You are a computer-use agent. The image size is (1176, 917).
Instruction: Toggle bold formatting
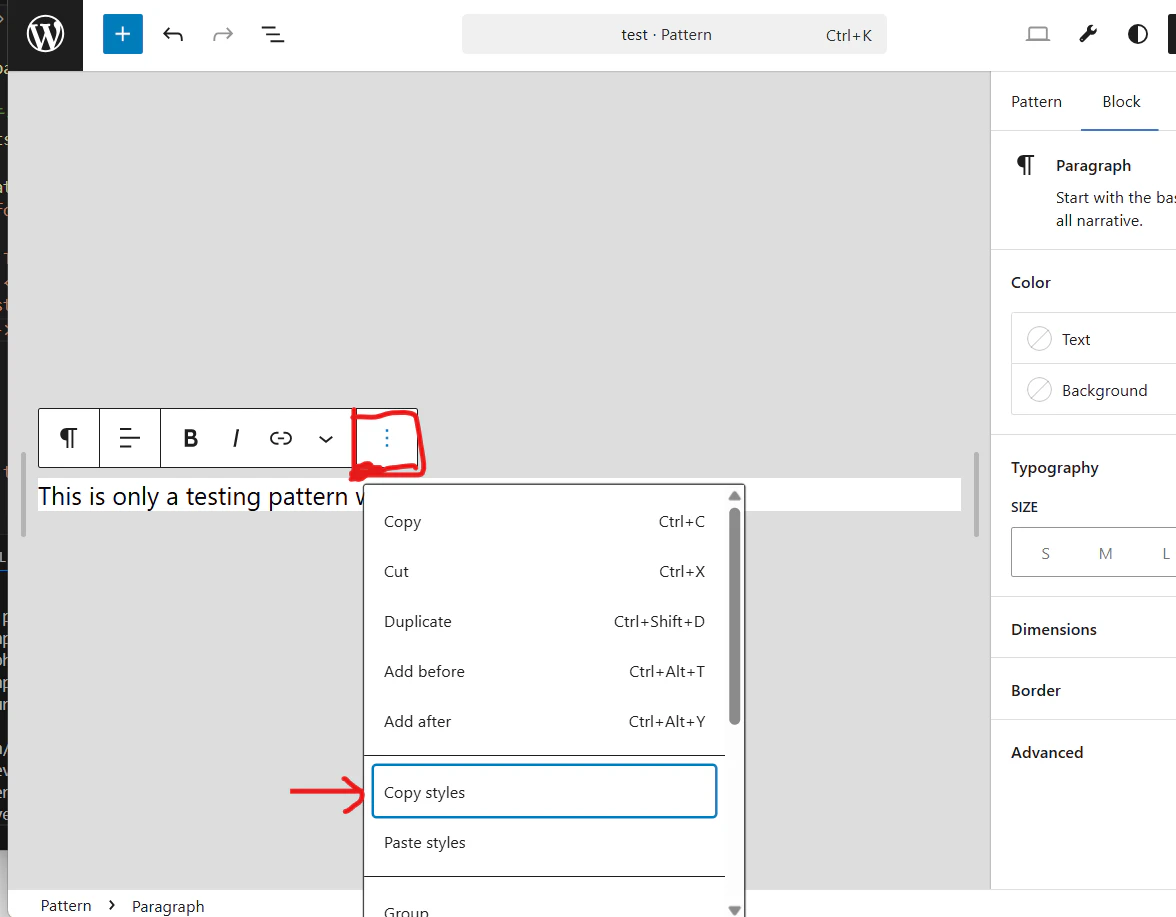pyautogui.click(x=190, y=438)
